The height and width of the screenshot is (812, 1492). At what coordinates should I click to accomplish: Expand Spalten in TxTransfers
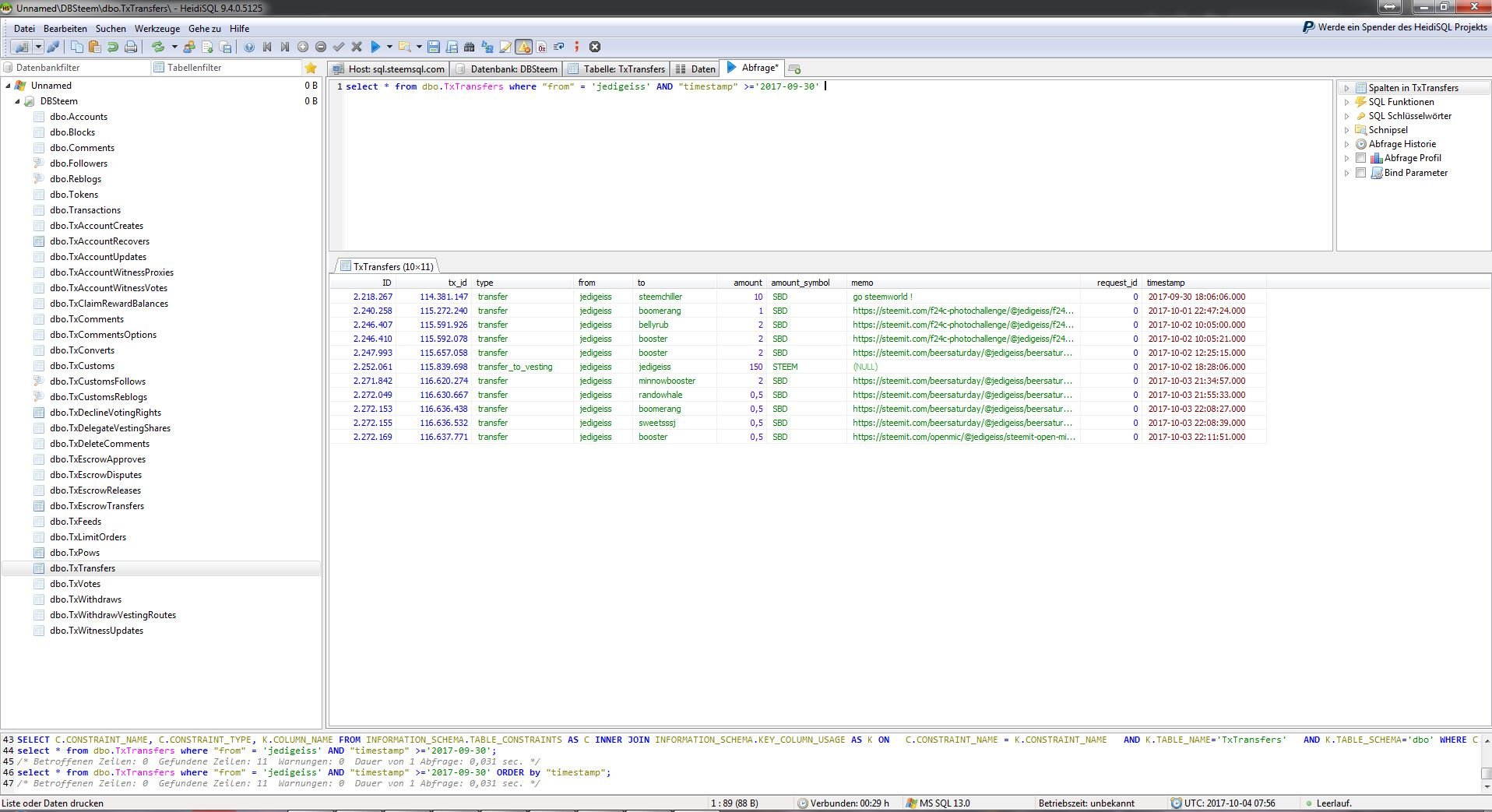[1346, 88]
